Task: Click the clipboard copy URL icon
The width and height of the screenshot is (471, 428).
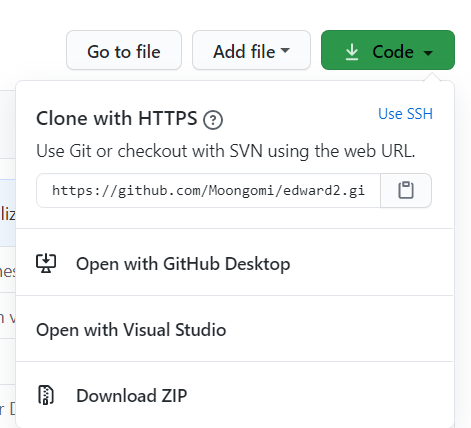Action: pyautogui.click(x=406, y=190)
